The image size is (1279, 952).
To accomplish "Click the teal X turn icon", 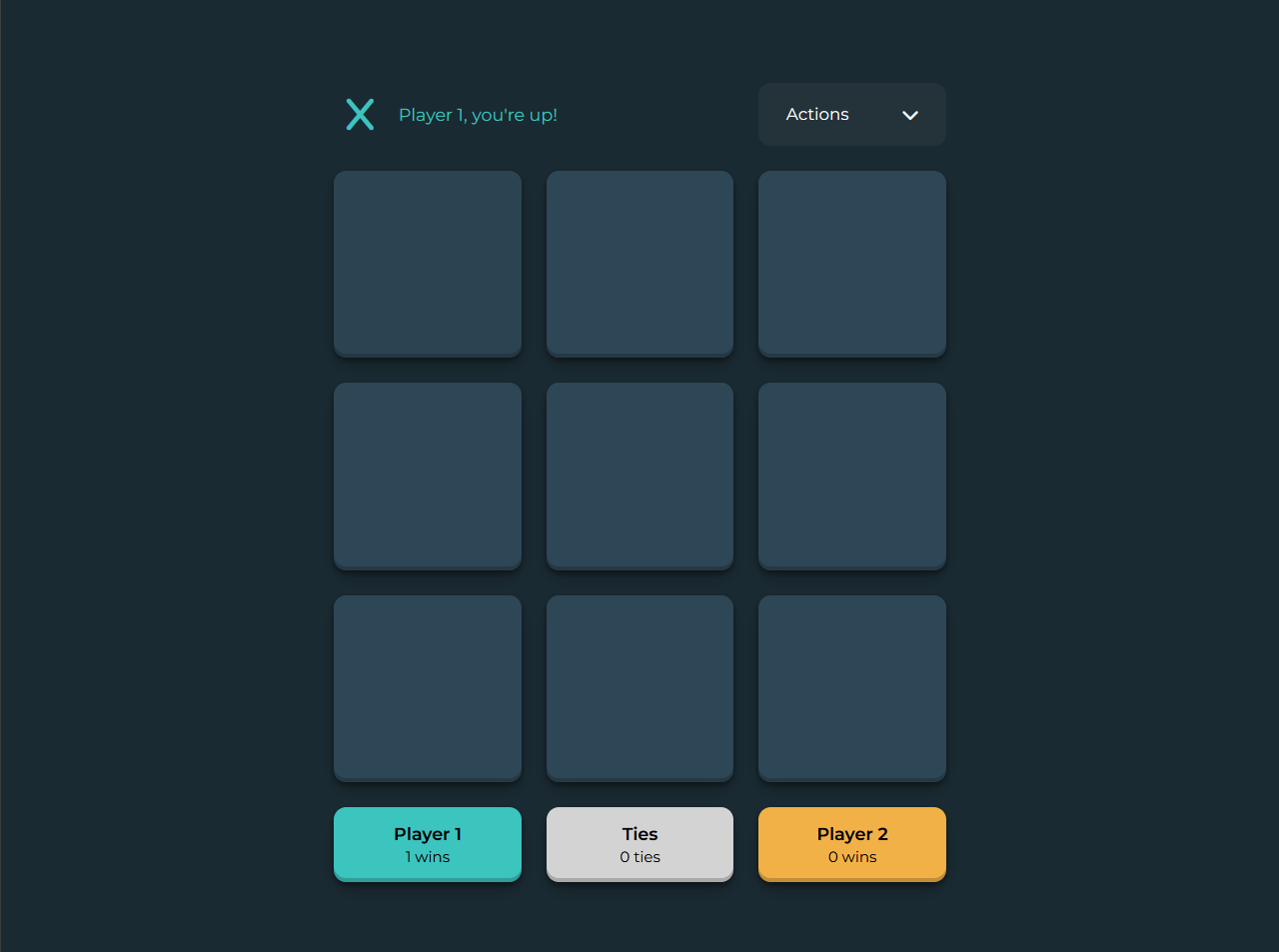I will coord(360,115).
